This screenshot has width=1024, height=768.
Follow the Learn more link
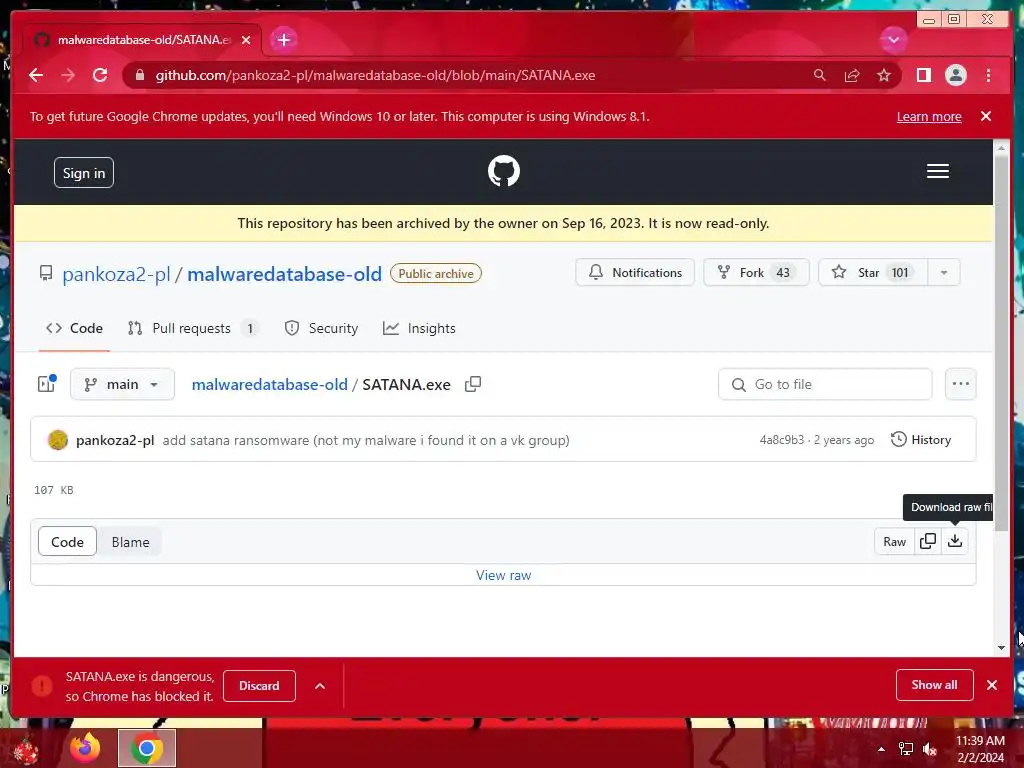click(929, 116)
